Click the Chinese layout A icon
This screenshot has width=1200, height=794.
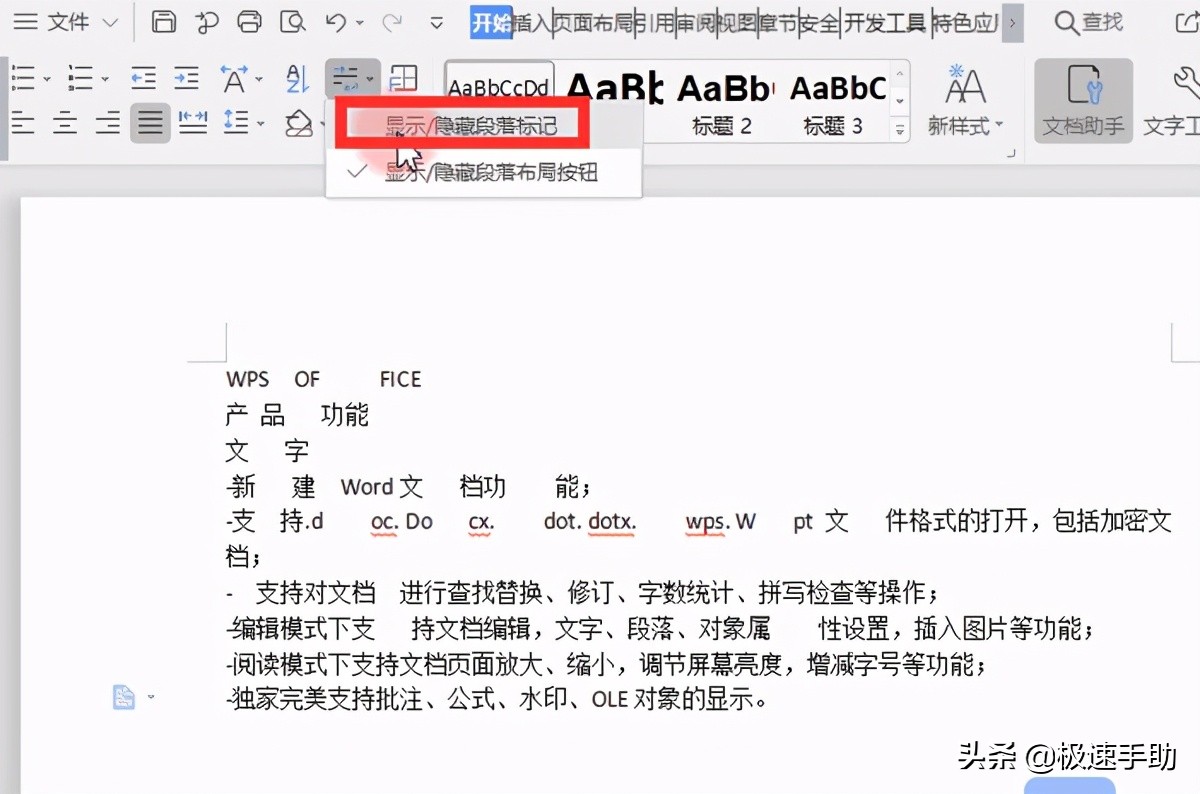pyautogui.click(x=233, y=78)
